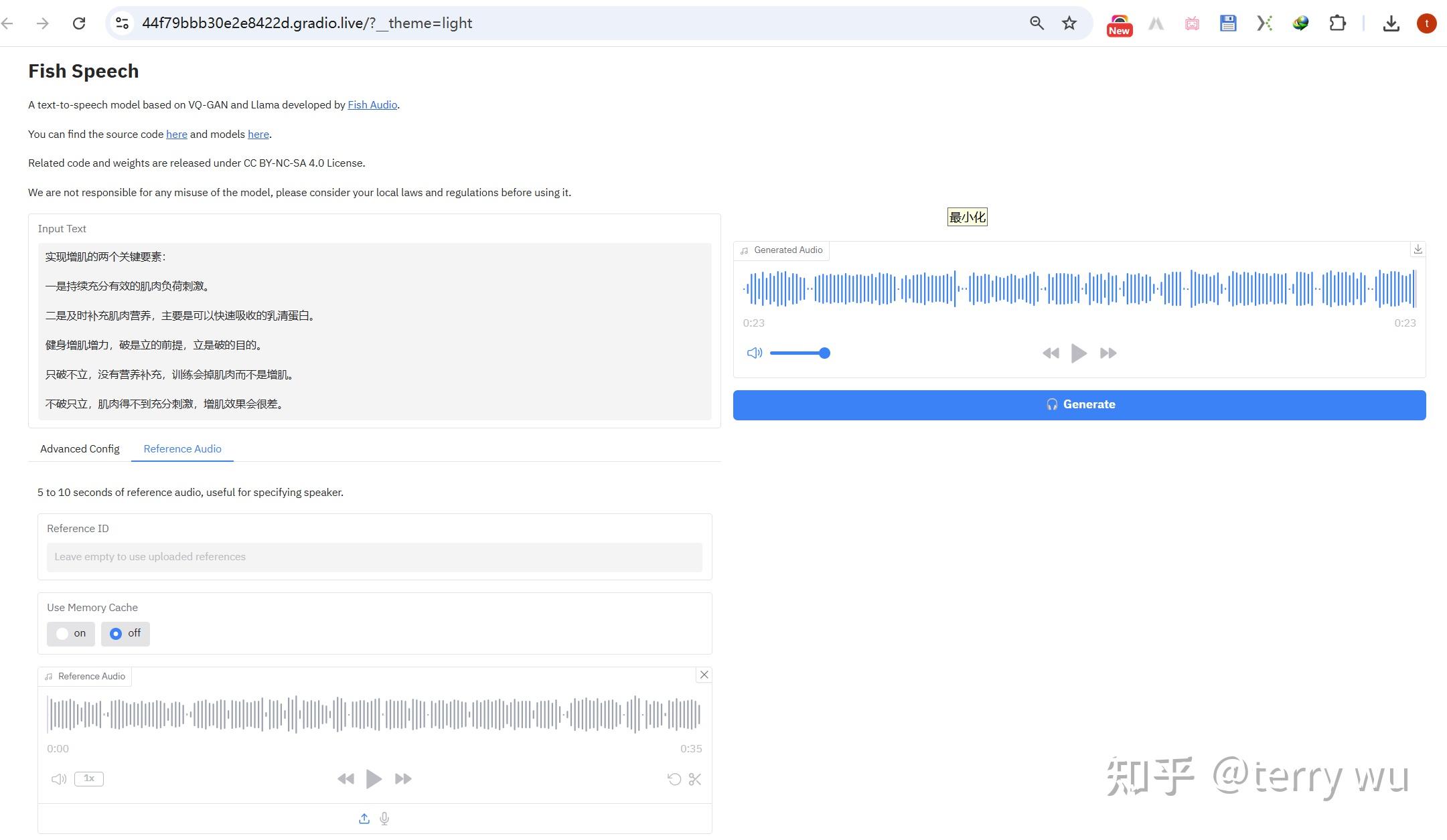Open the Fish Audio link
The height and width of the screenshot is (840, 1447).
pos(372,104)
